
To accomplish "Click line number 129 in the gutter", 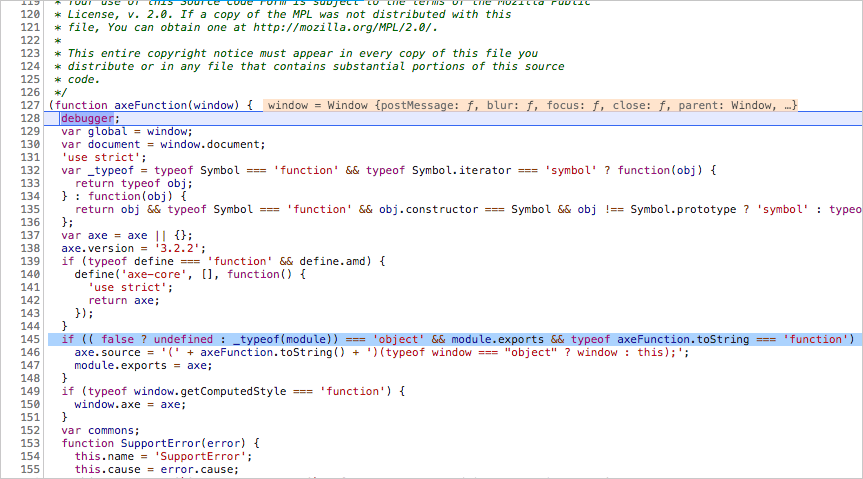I will click(x=30, y=132).
